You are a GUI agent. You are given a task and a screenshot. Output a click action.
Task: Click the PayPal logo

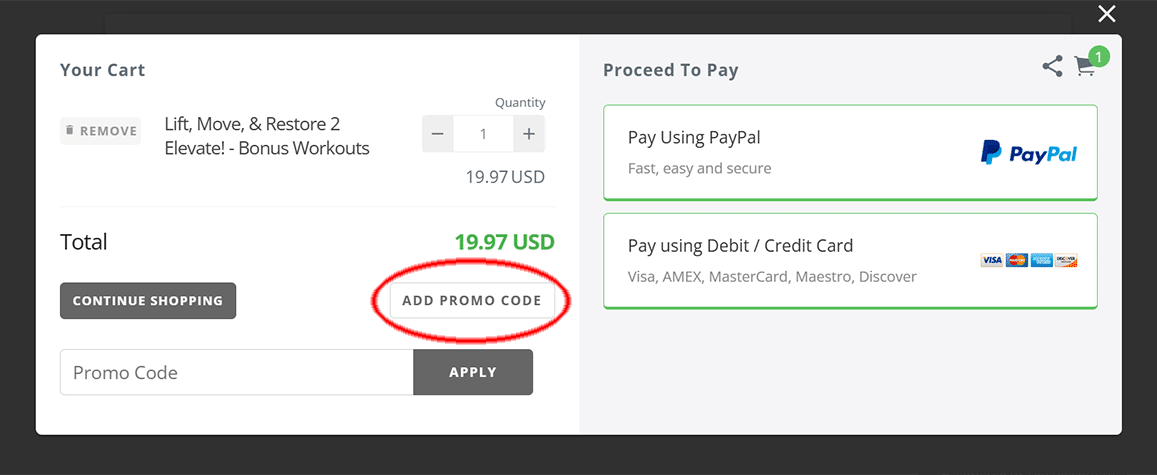[x=1029, y=153]
